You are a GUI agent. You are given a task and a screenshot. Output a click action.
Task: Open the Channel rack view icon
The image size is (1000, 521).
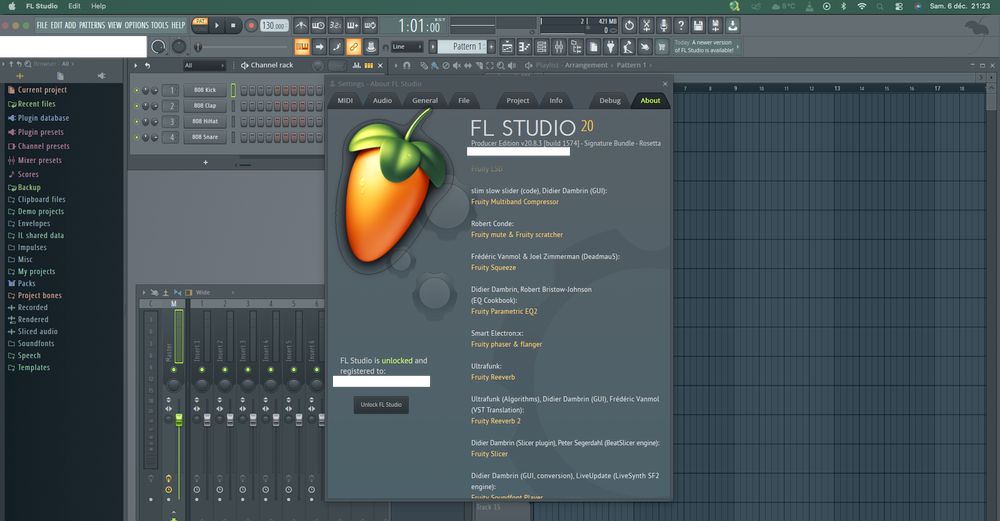coord(541,47)
